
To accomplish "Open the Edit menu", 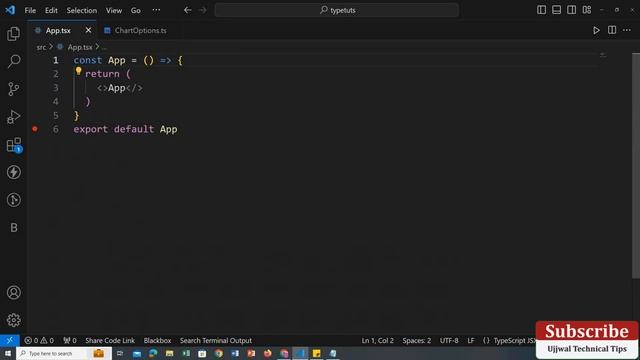I will pos(51,10).
